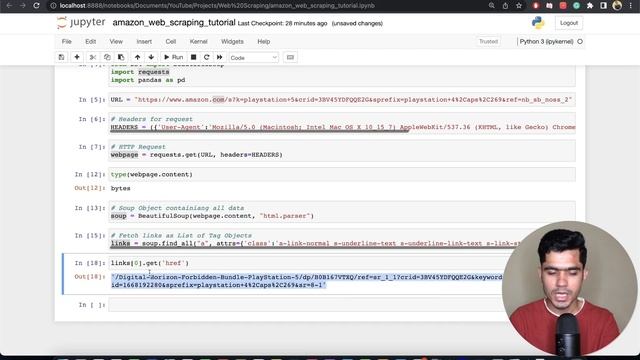Screen dimensions: 640x360
Task: Click the browser back arrow
Action: click(9, 6)
